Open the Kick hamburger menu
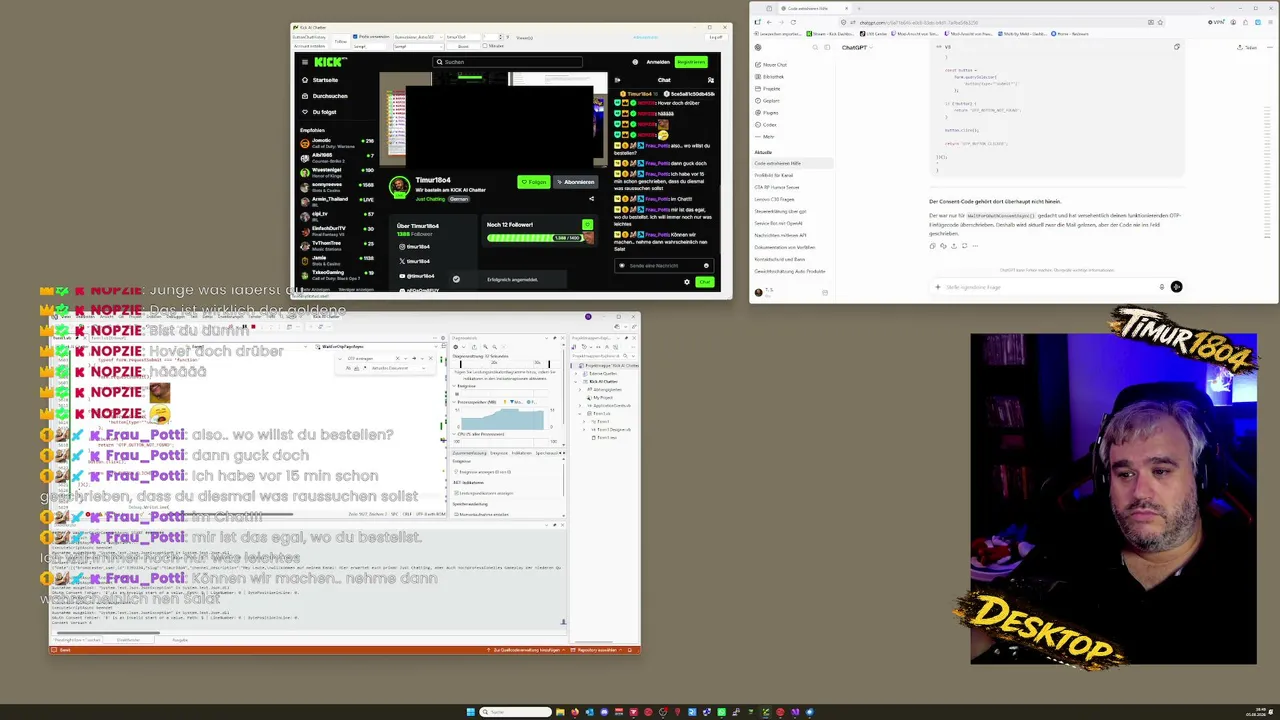The image size is (1280, 720). tap(305, 62)
